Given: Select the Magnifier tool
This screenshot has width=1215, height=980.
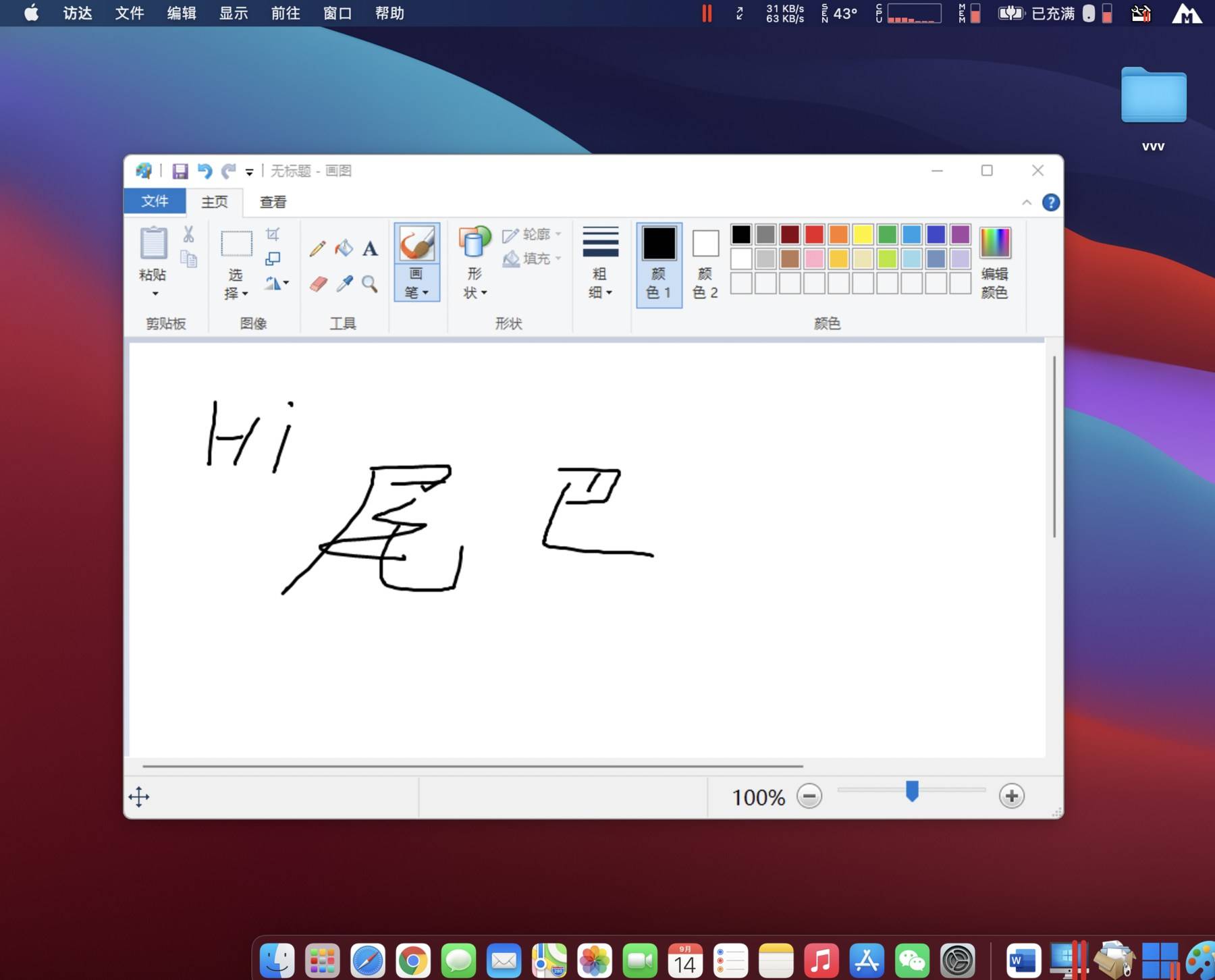Looking at the screenshot, I should click(x=369, y=284).
